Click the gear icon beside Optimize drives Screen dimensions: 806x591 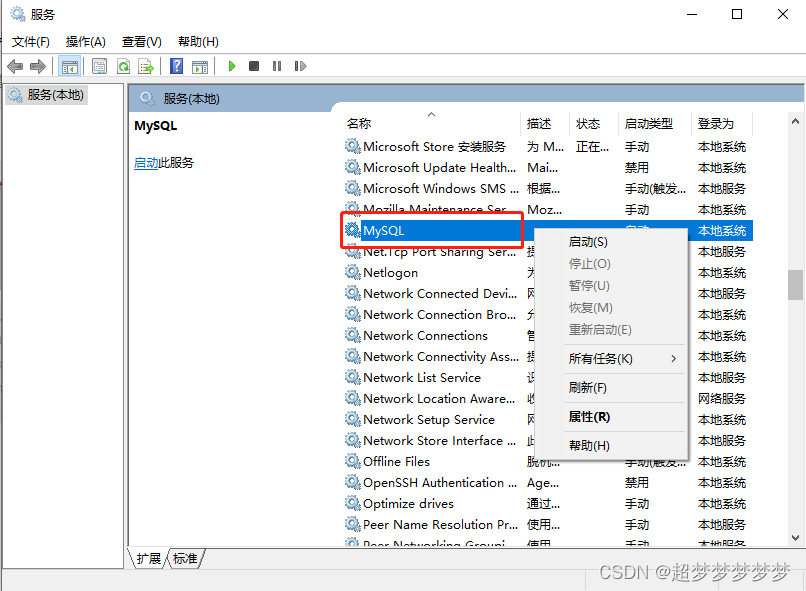coord(353,503)
